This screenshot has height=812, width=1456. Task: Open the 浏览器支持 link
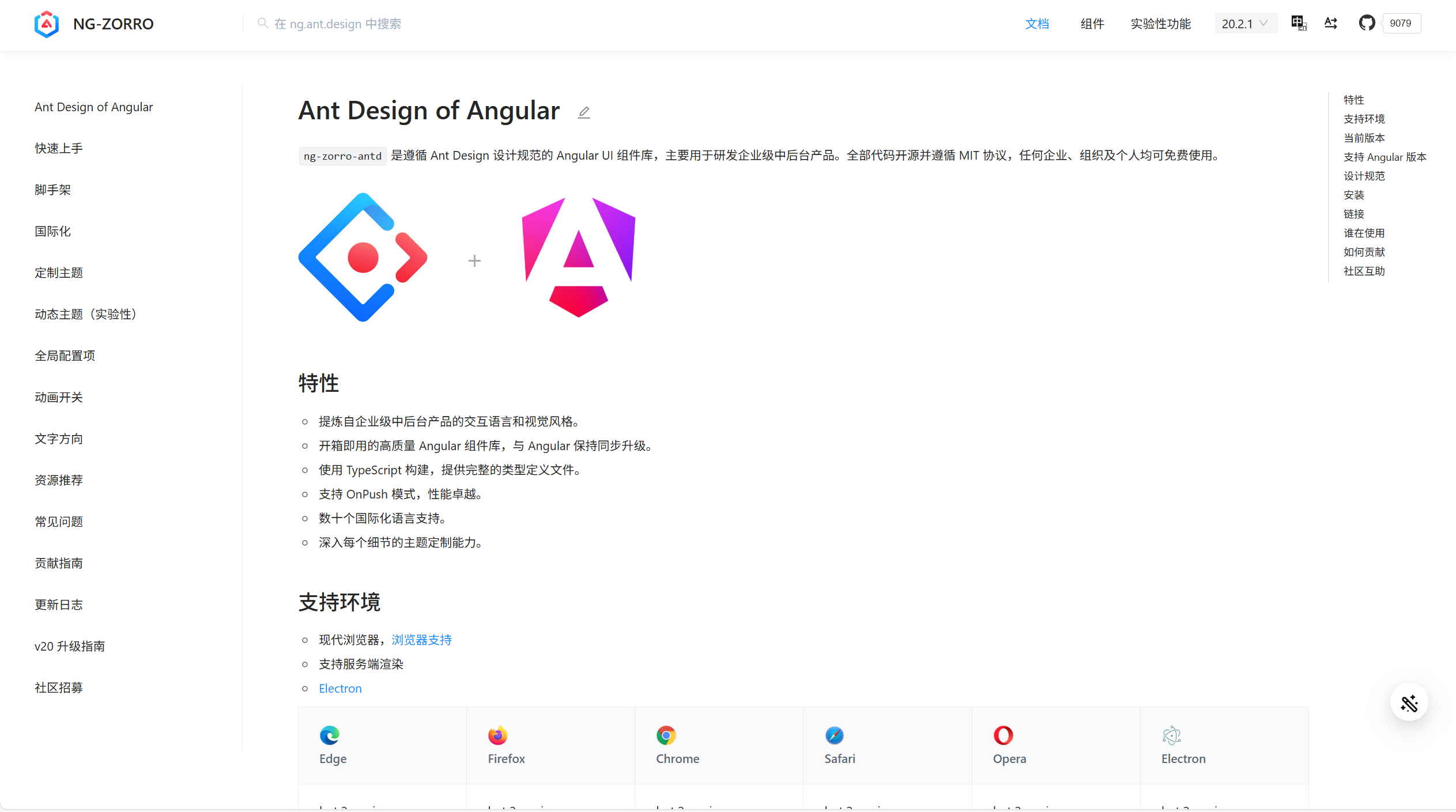421,640
